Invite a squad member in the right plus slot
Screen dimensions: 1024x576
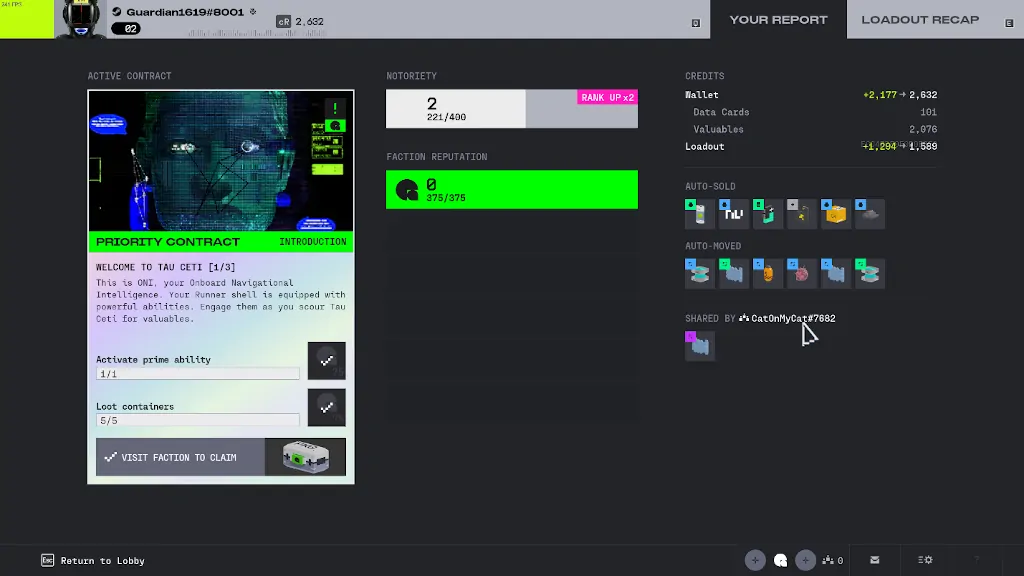(806, 560)
